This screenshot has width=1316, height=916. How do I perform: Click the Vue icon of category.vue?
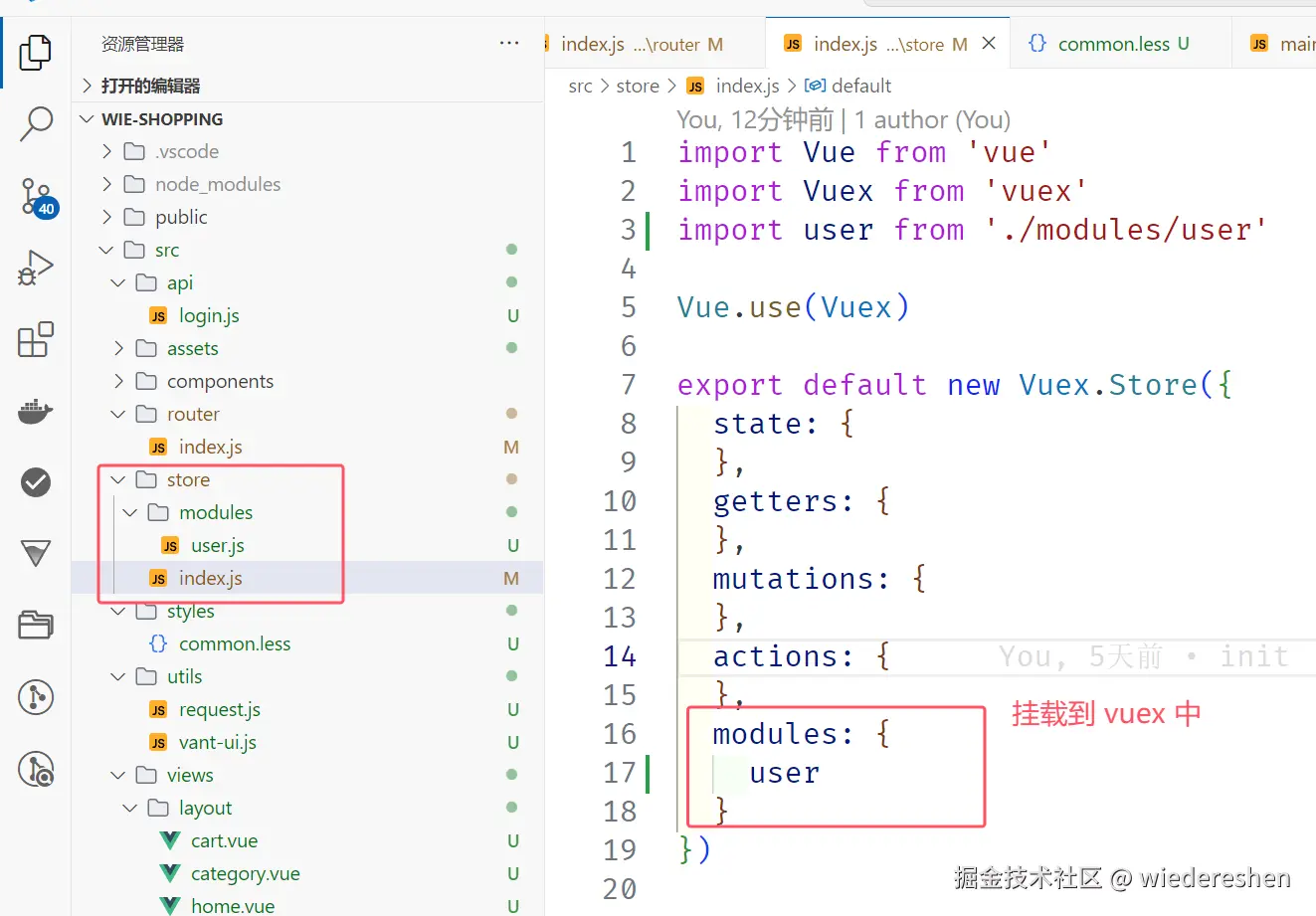(x=170, y=873)
